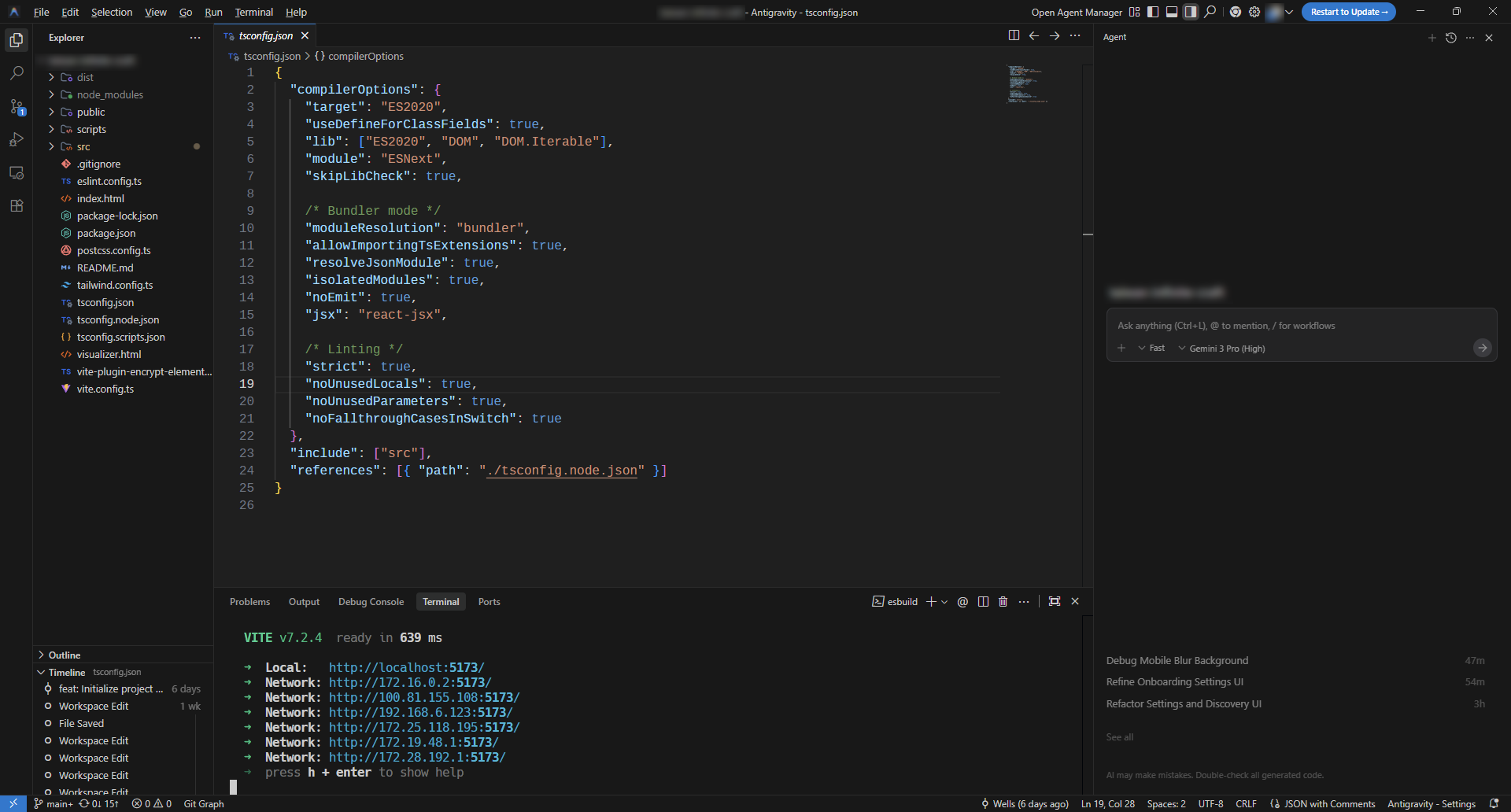This screenshot has width=1511, height=812.
Task: Click the Restart to Update button
Action: click(x=1348, y=12)
